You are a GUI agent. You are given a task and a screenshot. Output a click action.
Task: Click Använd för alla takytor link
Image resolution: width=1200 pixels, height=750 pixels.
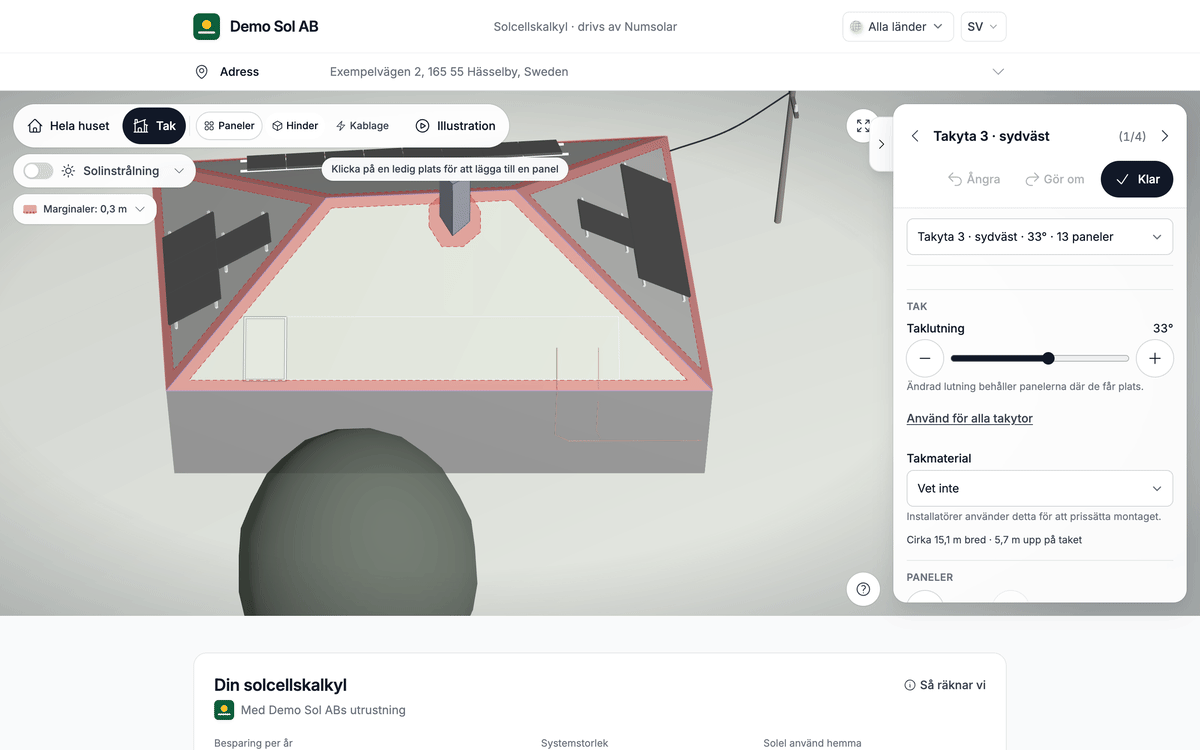click(969, 419)
